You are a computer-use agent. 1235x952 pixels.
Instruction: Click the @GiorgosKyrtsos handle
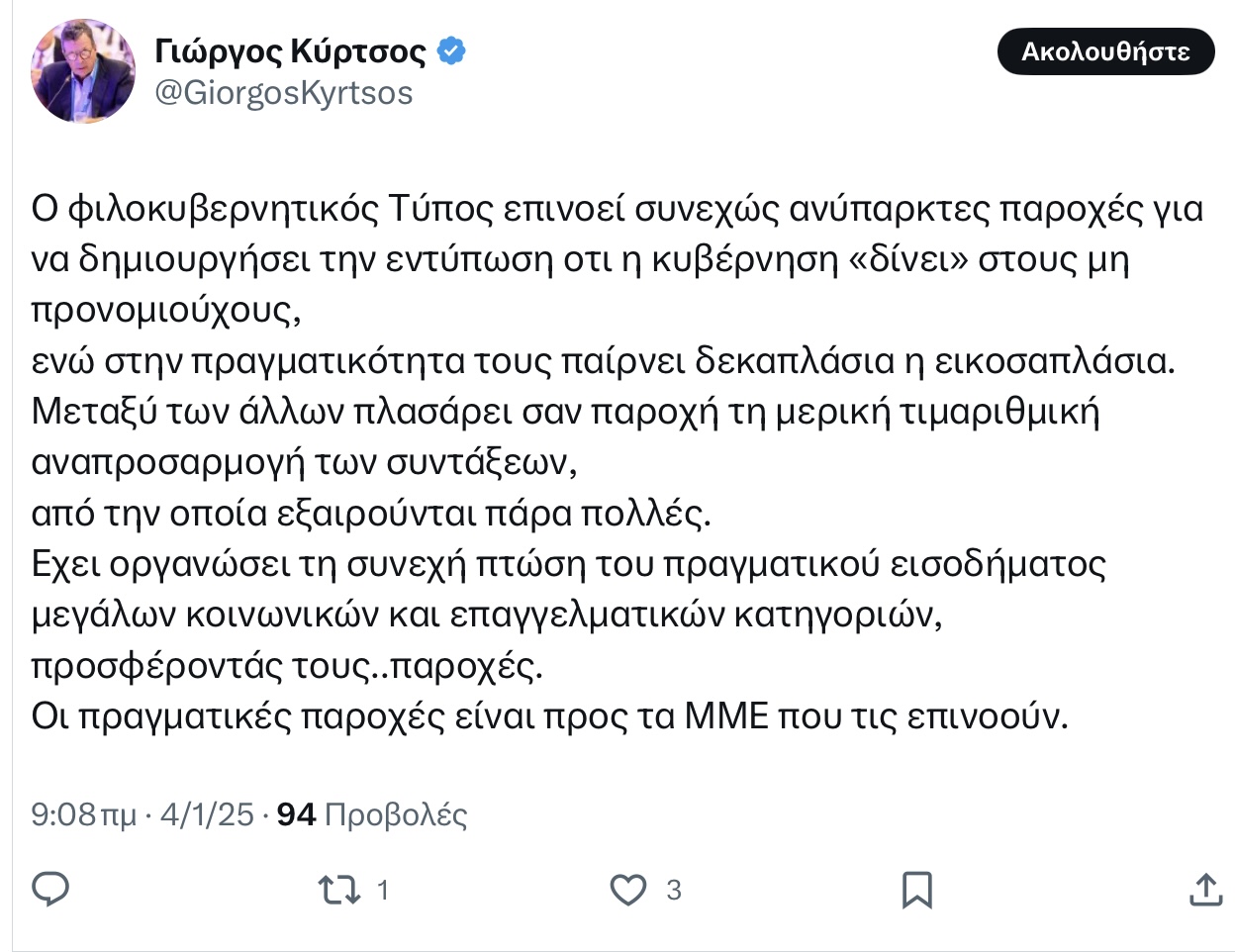(283, 93)
